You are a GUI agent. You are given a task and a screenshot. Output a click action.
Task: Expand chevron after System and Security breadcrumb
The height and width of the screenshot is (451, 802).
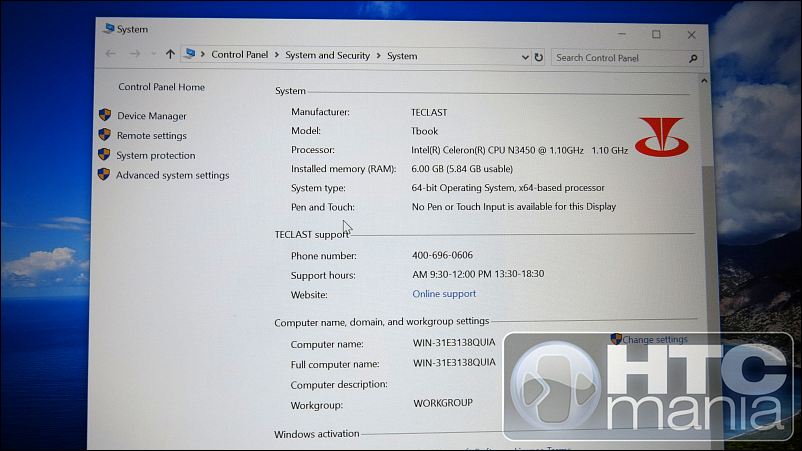tap(378, 55)
